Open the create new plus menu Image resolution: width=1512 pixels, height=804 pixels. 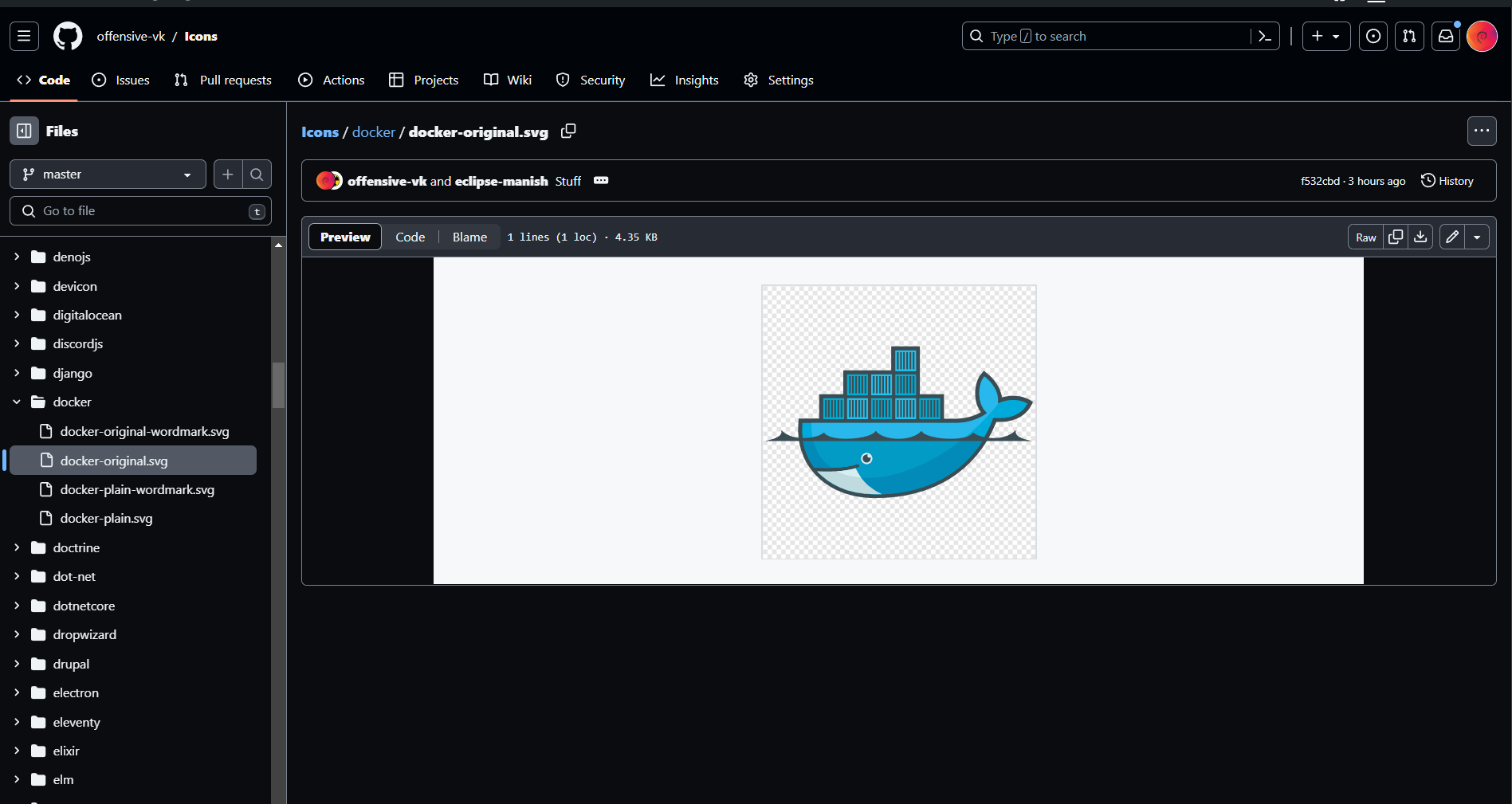click(1326, 36)
